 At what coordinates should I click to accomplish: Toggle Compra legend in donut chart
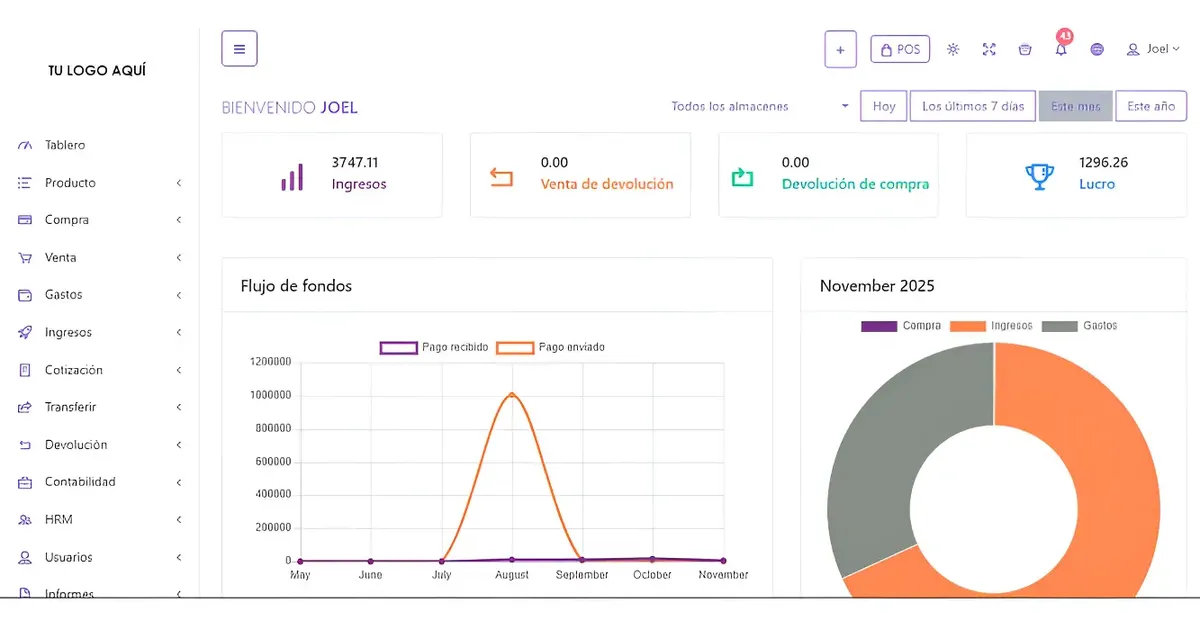[x=900, y=326]
